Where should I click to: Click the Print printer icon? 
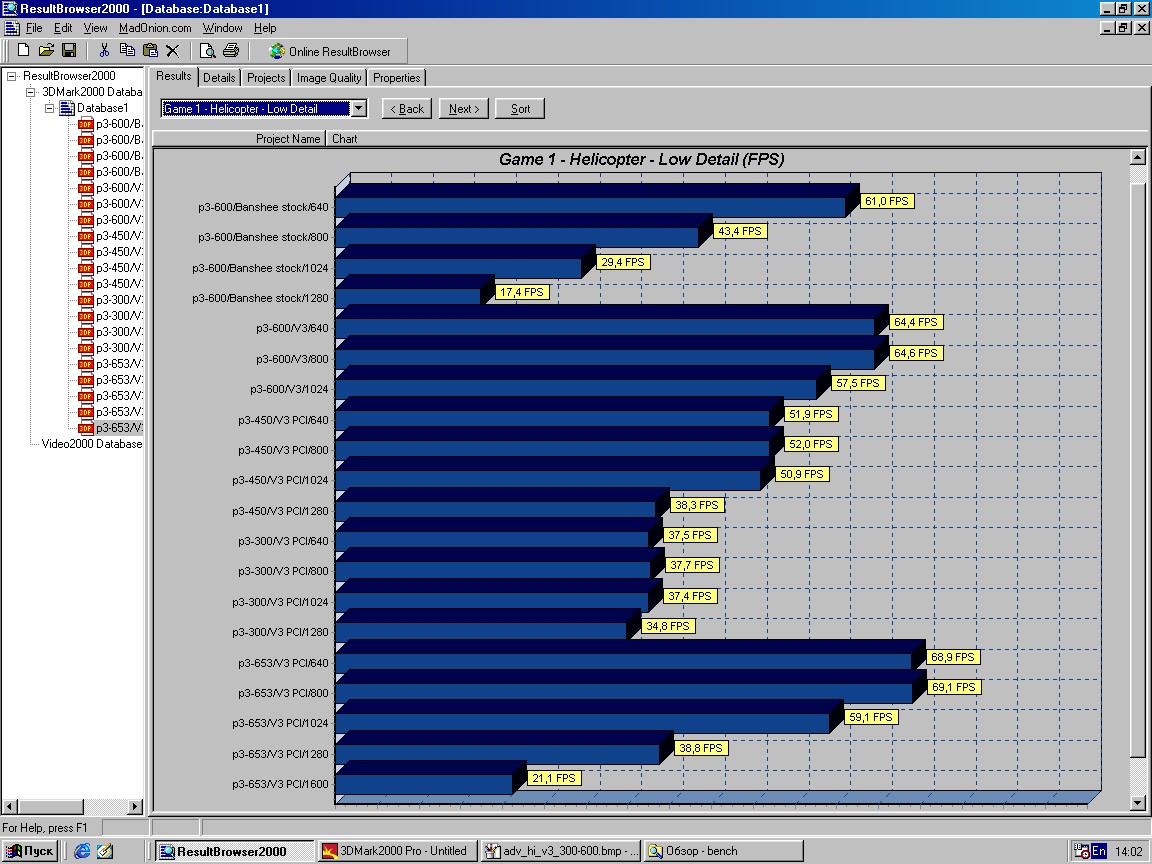(231, 51)
